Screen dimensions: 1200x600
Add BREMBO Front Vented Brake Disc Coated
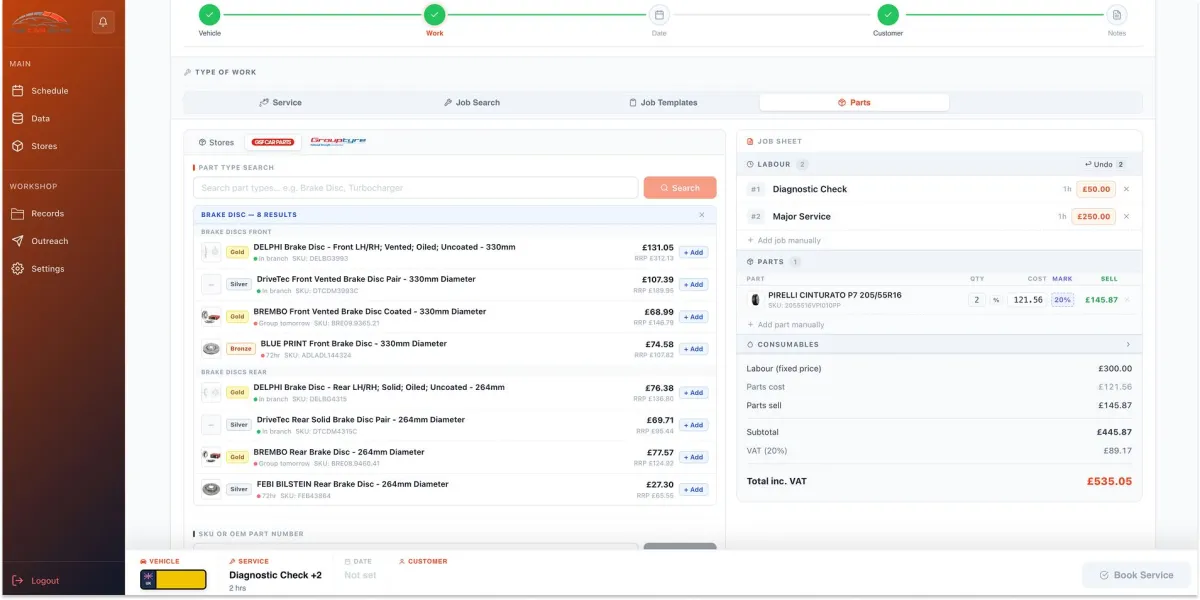tap(693, 317)
